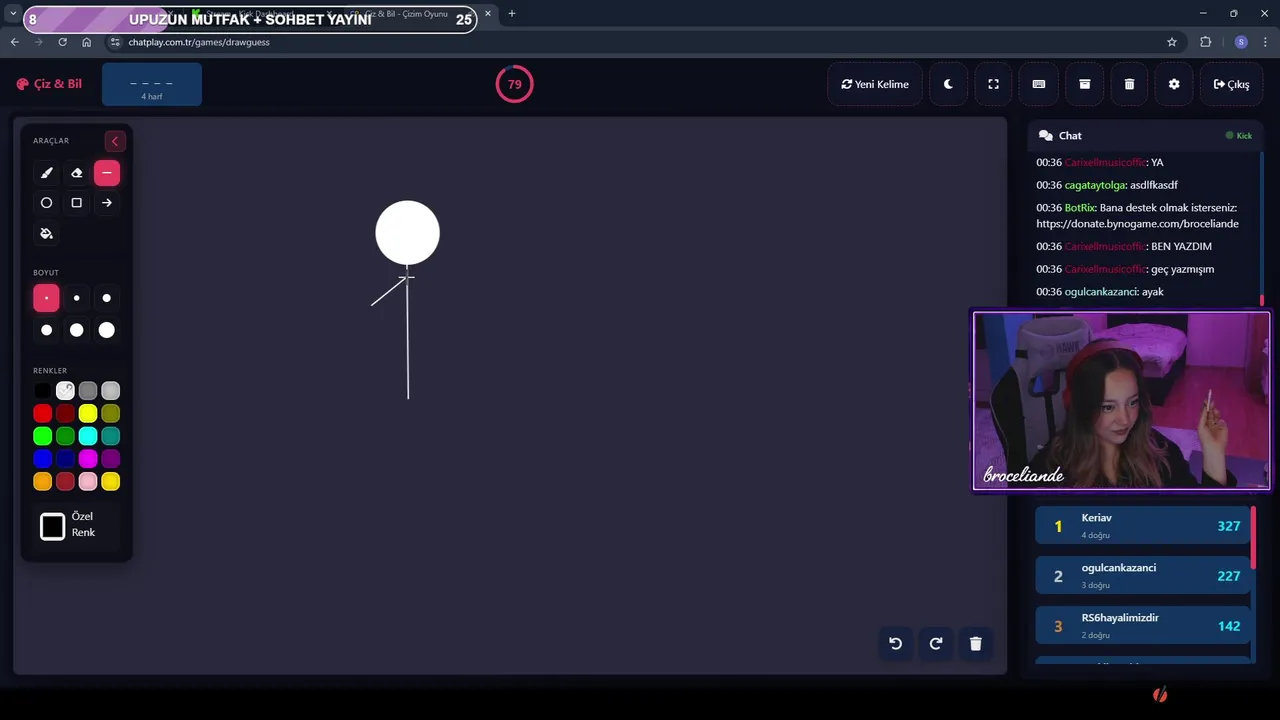Pick the white color swatch
Screen dimensions: 1280x720
pos(65,391)
